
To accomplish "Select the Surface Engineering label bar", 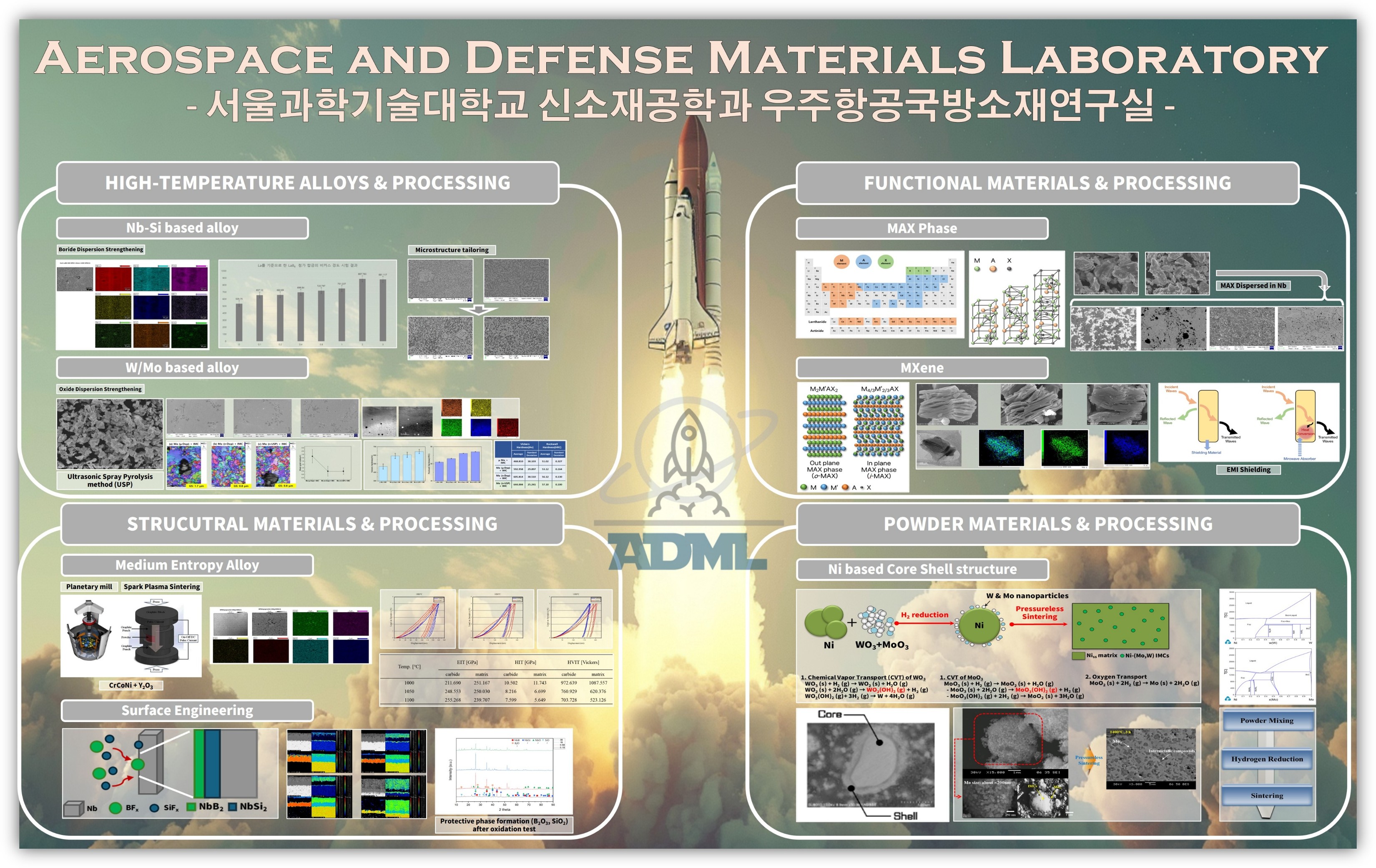I will [x=188, y=710].
